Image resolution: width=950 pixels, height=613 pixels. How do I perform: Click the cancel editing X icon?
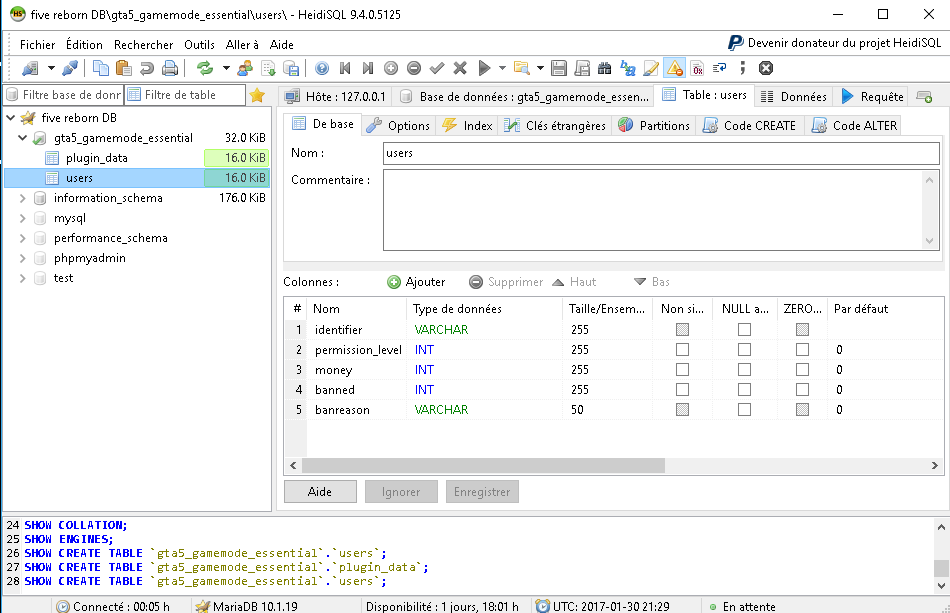point(460,68)
